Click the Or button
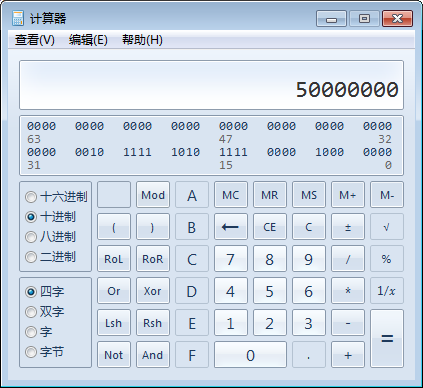The height and width of the screenshot is (388, 423). (x=114, y=291)
